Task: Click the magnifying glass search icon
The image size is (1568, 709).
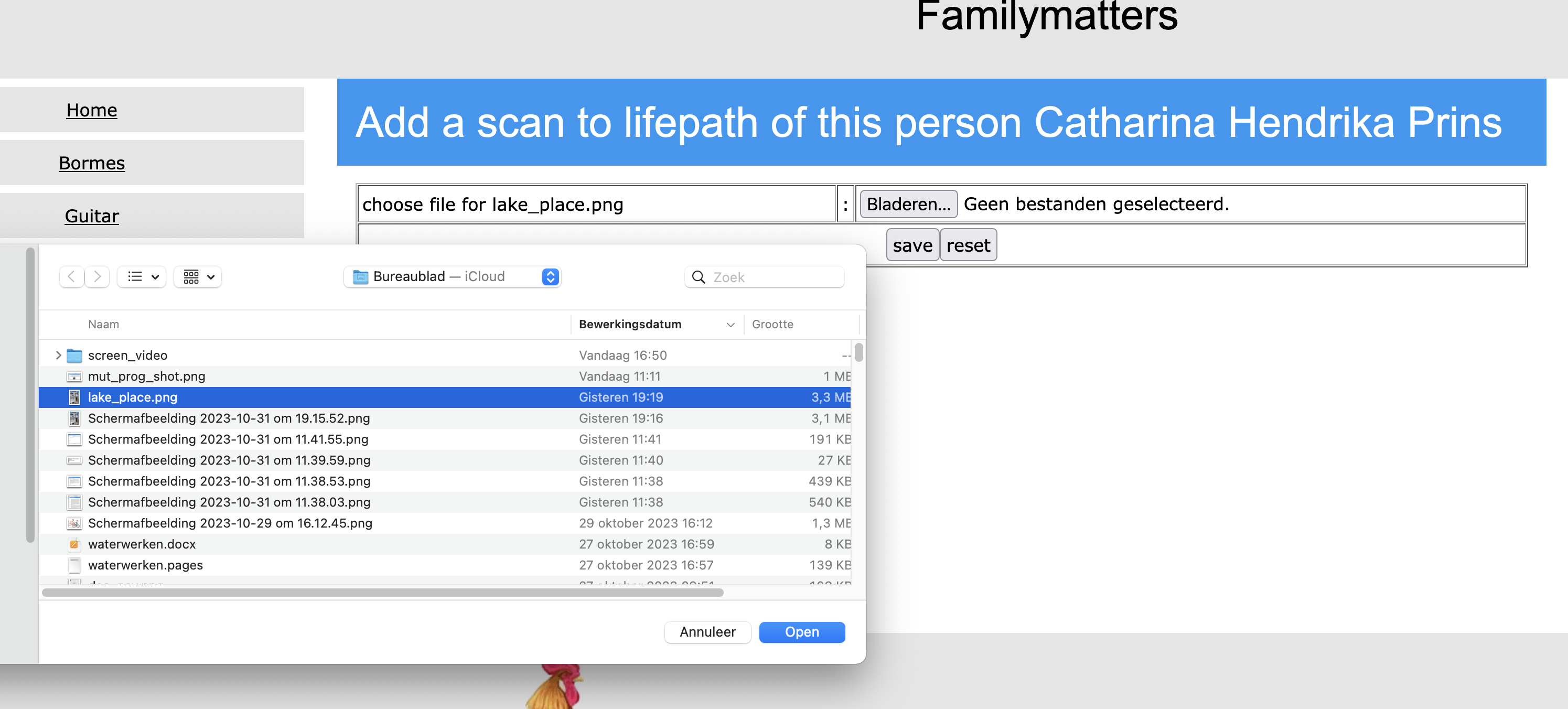Action: point(698,277)
